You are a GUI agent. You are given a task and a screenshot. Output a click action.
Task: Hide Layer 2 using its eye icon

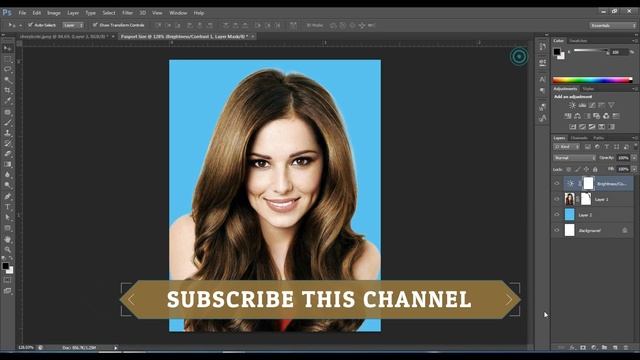[557, 215]
